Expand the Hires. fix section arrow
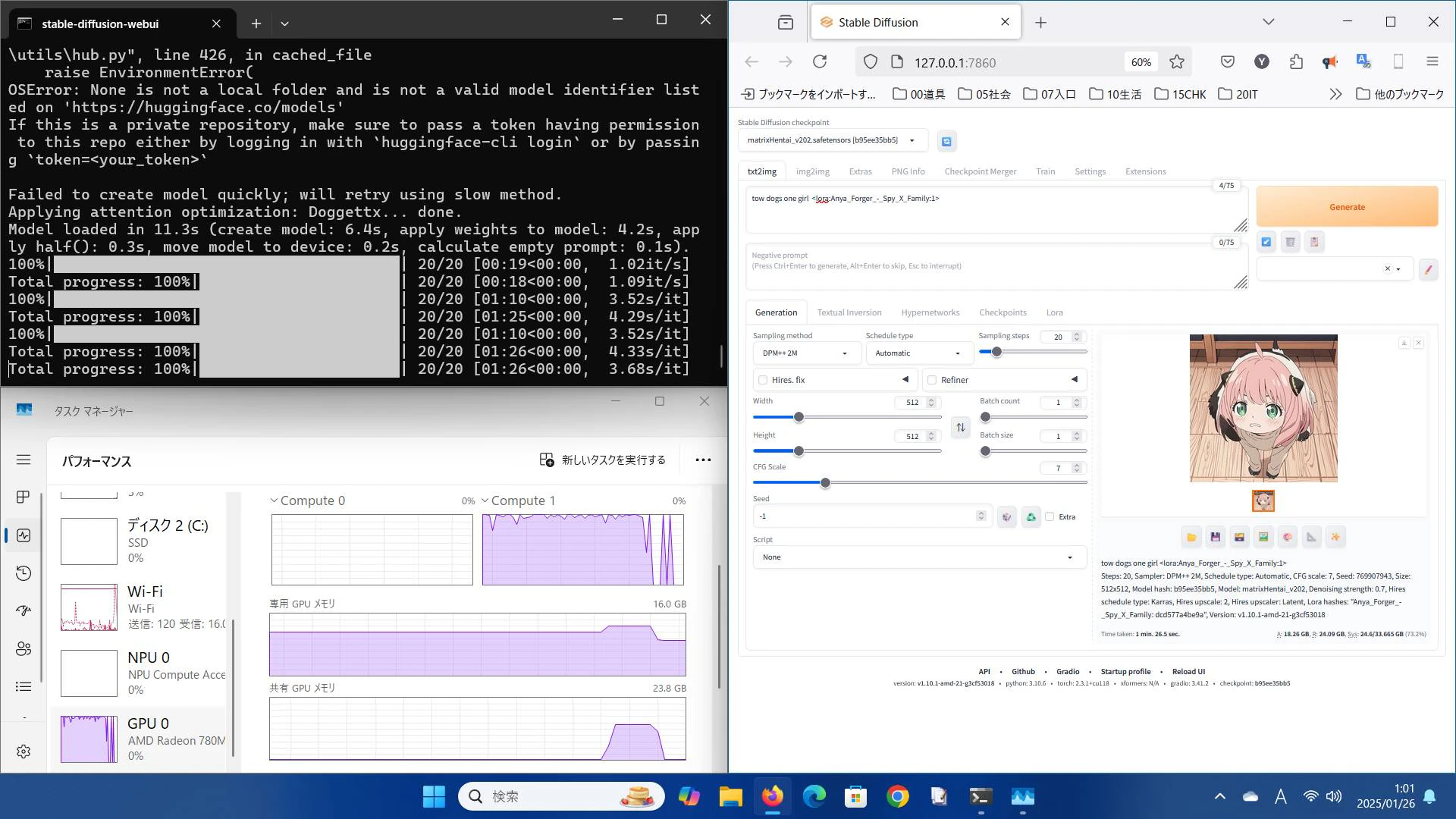 pyautogui.click(x=905, y=380)
